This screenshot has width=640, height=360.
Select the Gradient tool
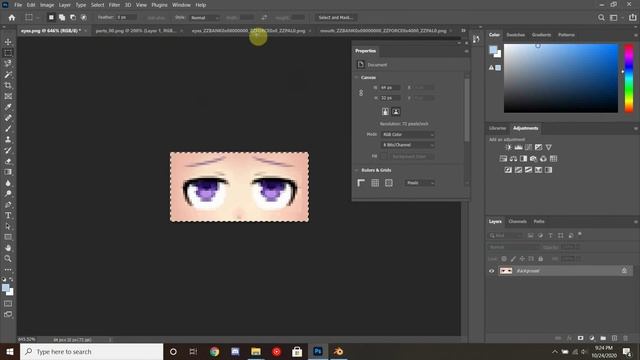point(8,172)
